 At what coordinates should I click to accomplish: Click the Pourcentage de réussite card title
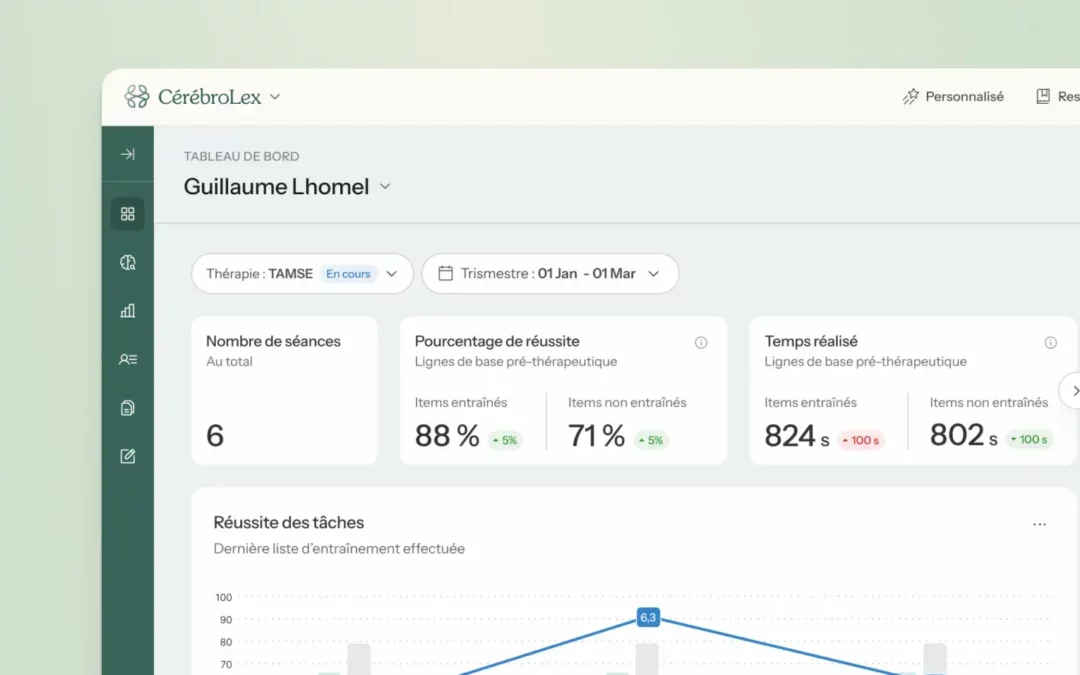coord(497,341)
